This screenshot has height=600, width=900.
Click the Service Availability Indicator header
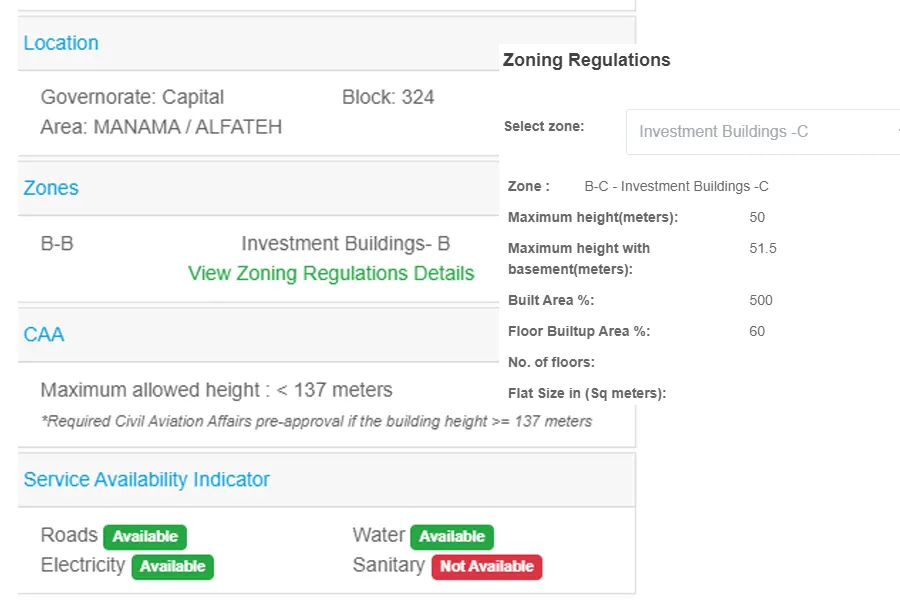click(x=147, y=479)
